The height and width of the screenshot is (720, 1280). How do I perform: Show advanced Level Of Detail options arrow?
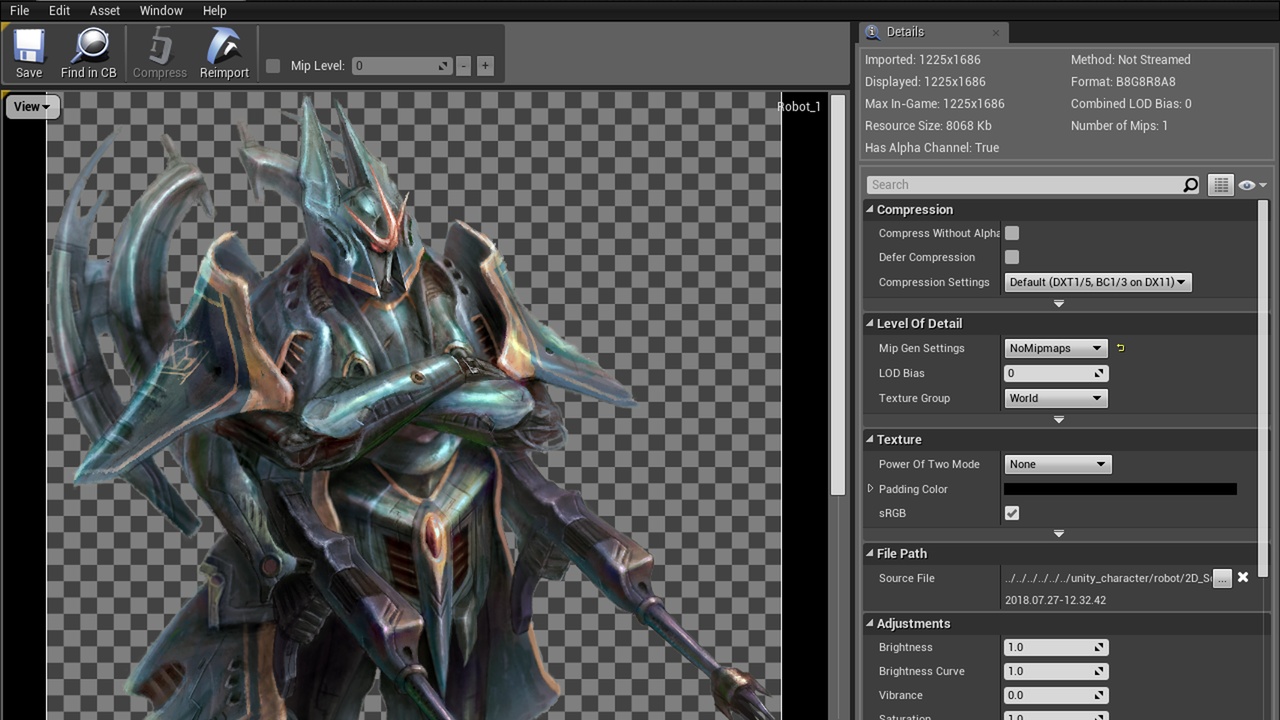pyautogui.click(x=1059, y=420)
